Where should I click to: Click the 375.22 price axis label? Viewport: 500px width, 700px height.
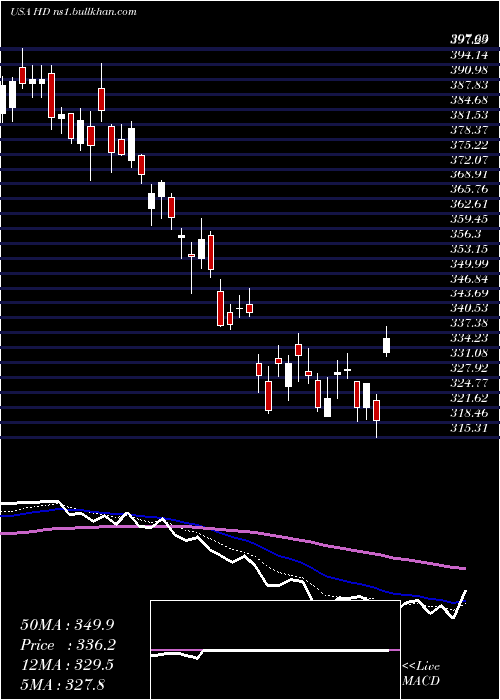469,145
